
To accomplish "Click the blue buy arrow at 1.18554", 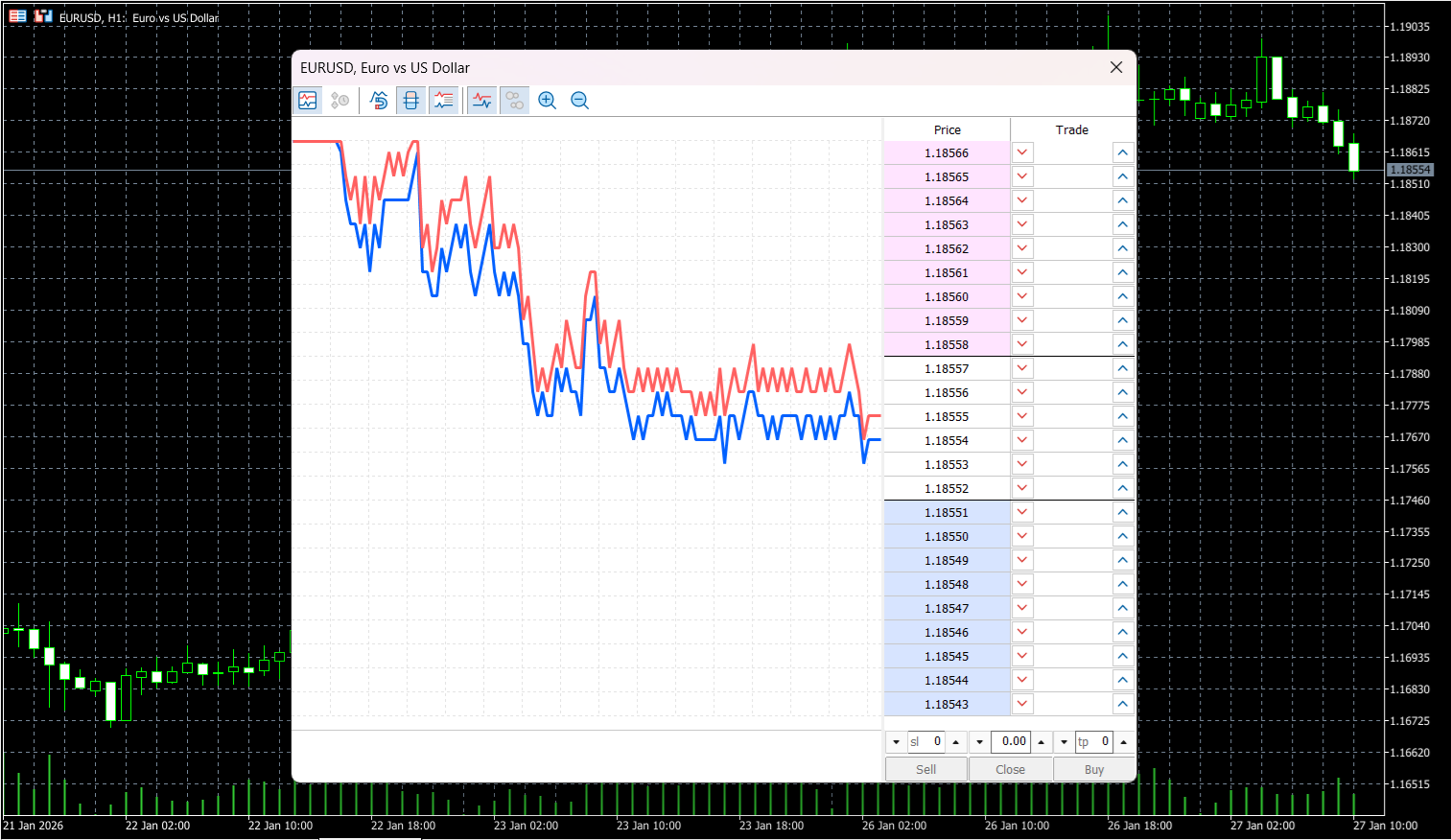I will (x=1122, y=440).
